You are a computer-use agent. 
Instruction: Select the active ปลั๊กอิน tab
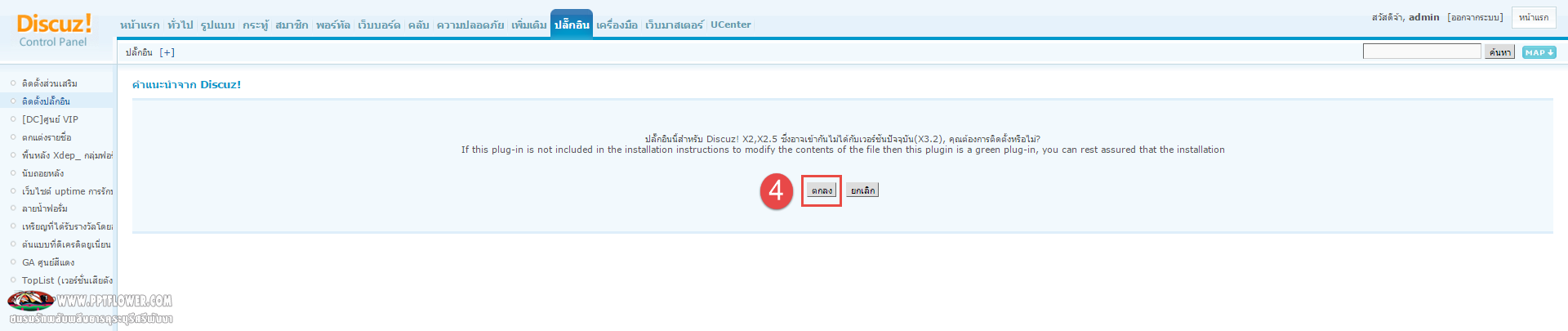pos(572,24)
